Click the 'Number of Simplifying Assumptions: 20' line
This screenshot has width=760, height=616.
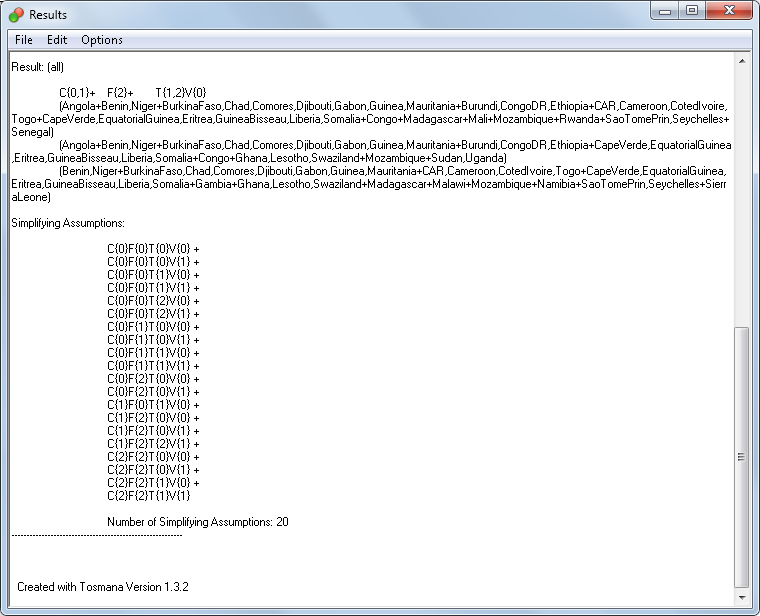click(197, 522)
